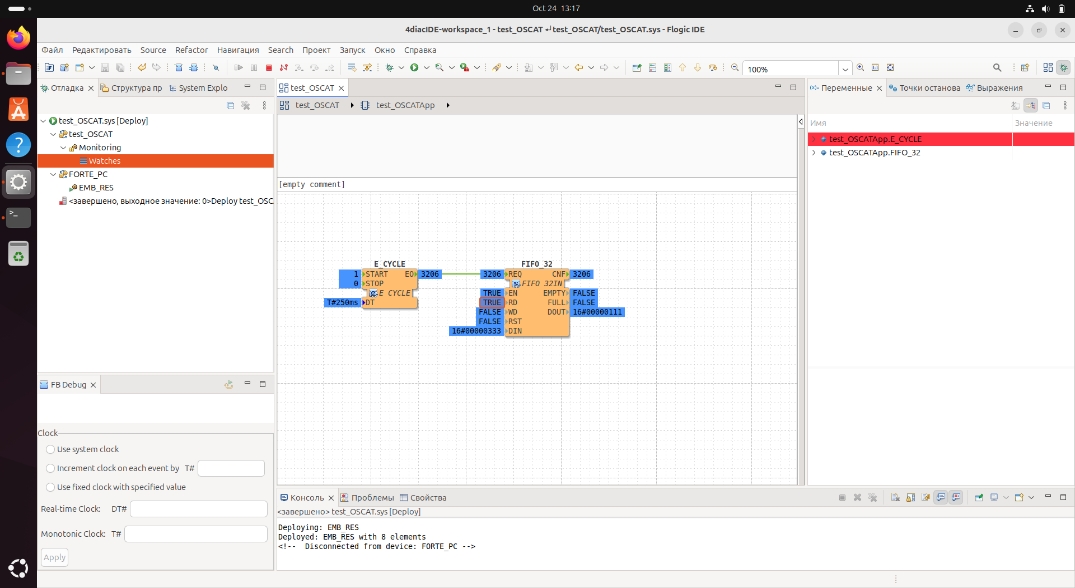Click the Disconnect icon in debug toolbar
The width and height of the screenshot is (1075, 588).
[283, 68]
